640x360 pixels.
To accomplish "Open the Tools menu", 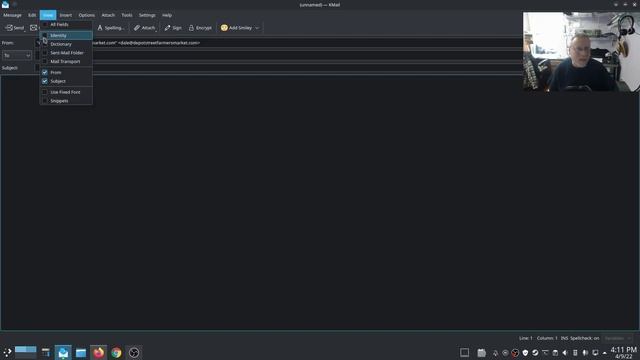I will [127, 15].
